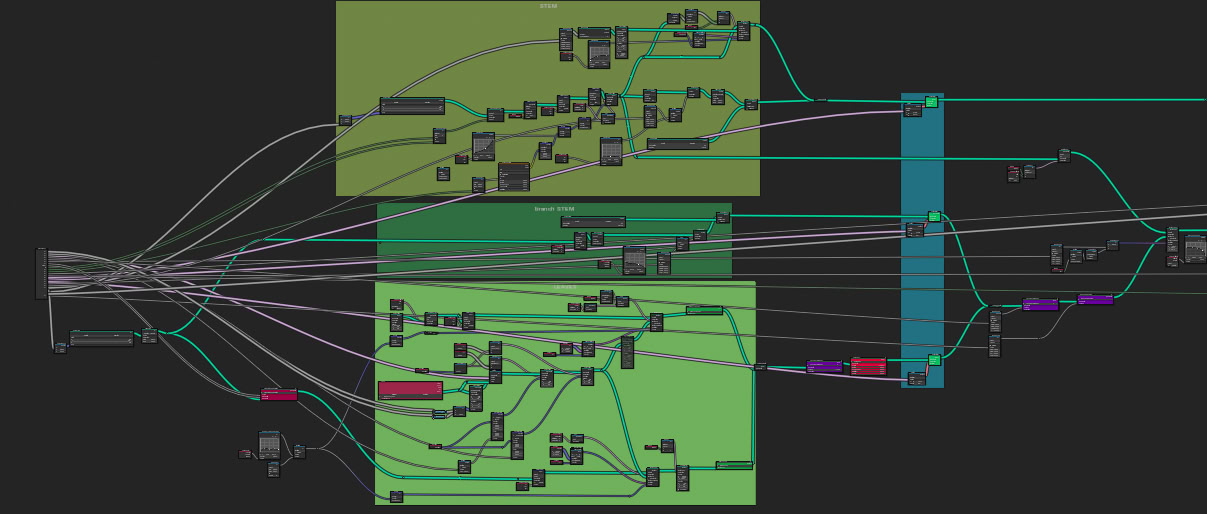This screenshot has height=514, width=1207.
Task: Select the teal vertical frame
Action: click(922, 240)
